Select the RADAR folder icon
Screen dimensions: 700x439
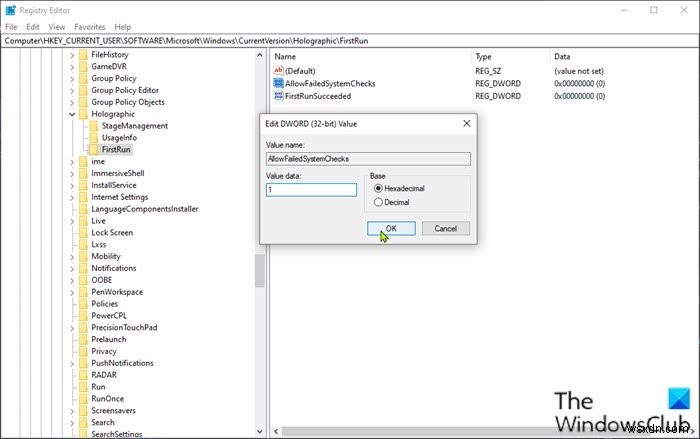pyautogui.click(x=83, y=375)
